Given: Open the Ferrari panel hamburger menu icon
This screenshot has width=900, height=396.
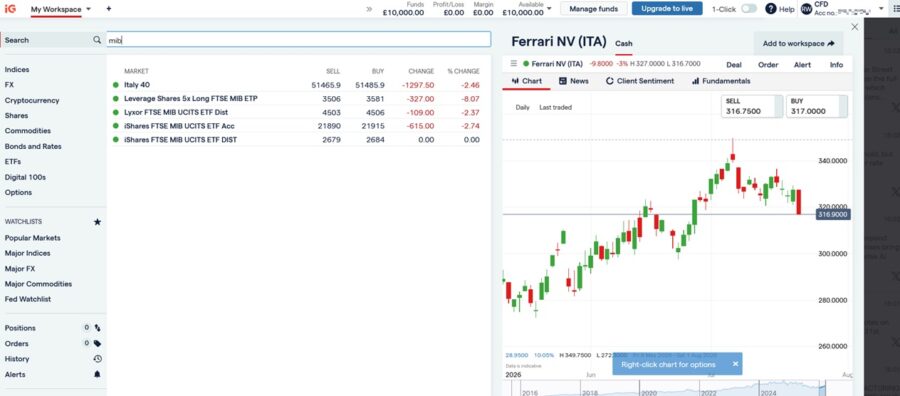Looking at the screenshot, I should (x=514, y=64).
